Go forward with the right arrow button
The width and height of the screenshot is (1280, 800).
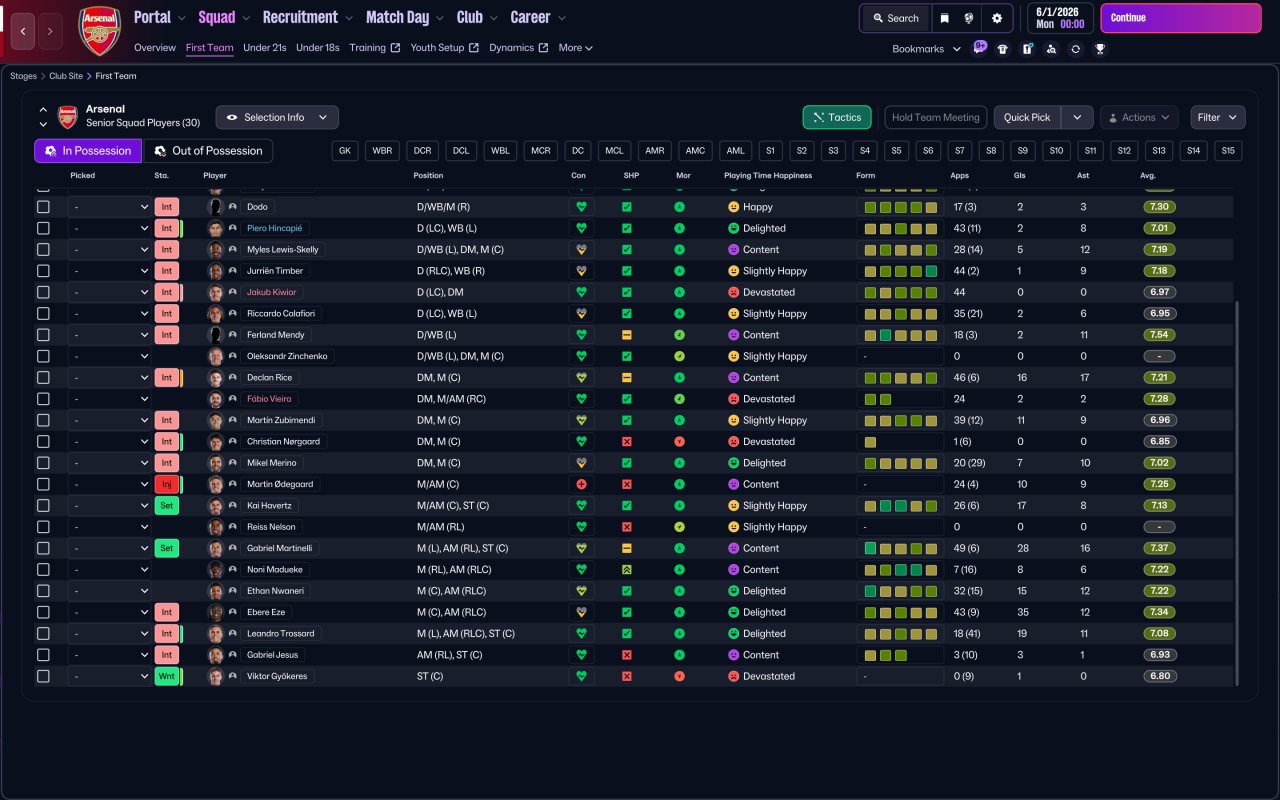pyautogui.click(x=50, y=31)
